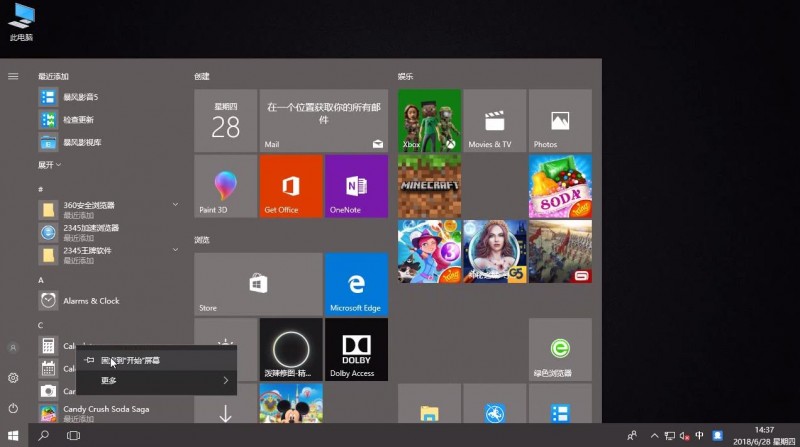Open the calendar tile showing 28
This screenshot has width=800, height=447.
pyautogui.click(x=226, y=120)
